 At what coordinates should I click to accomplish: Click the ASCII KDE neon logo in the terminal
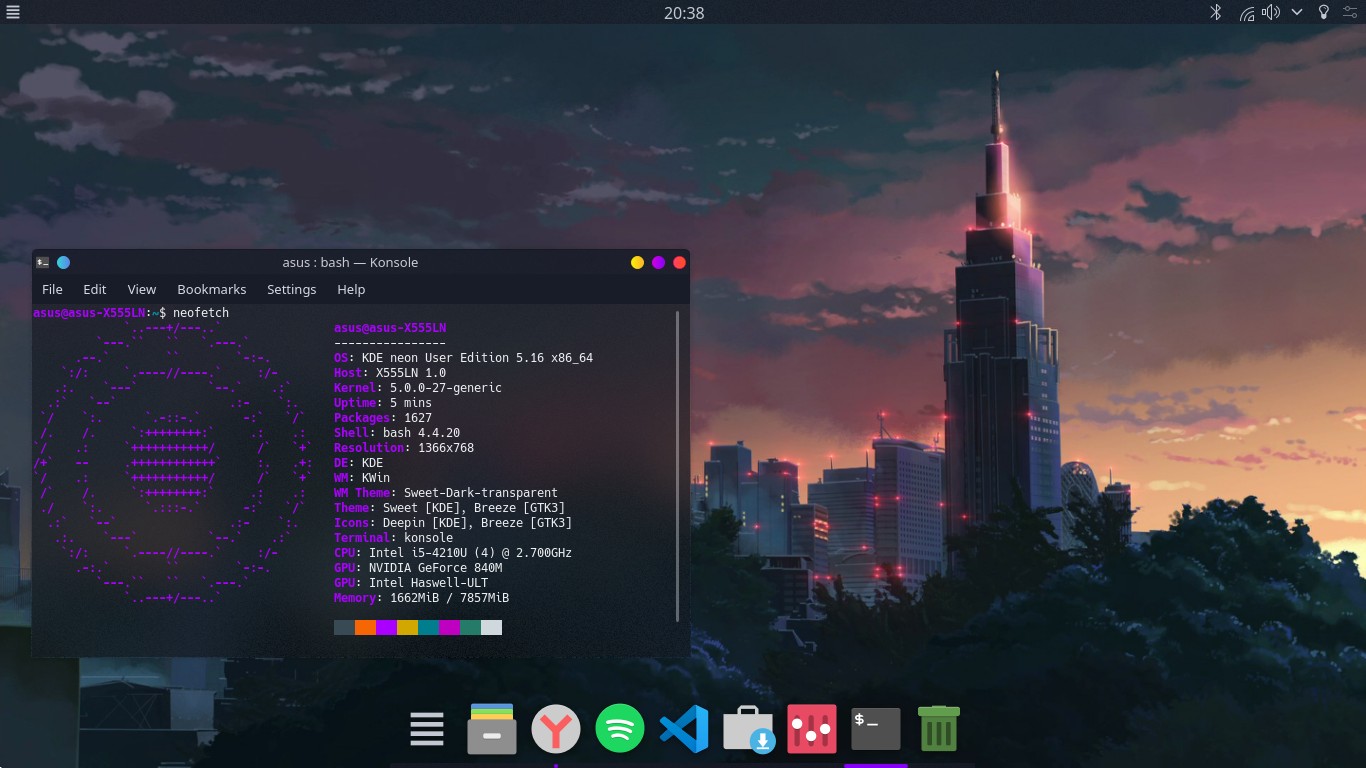pos(172,463)
